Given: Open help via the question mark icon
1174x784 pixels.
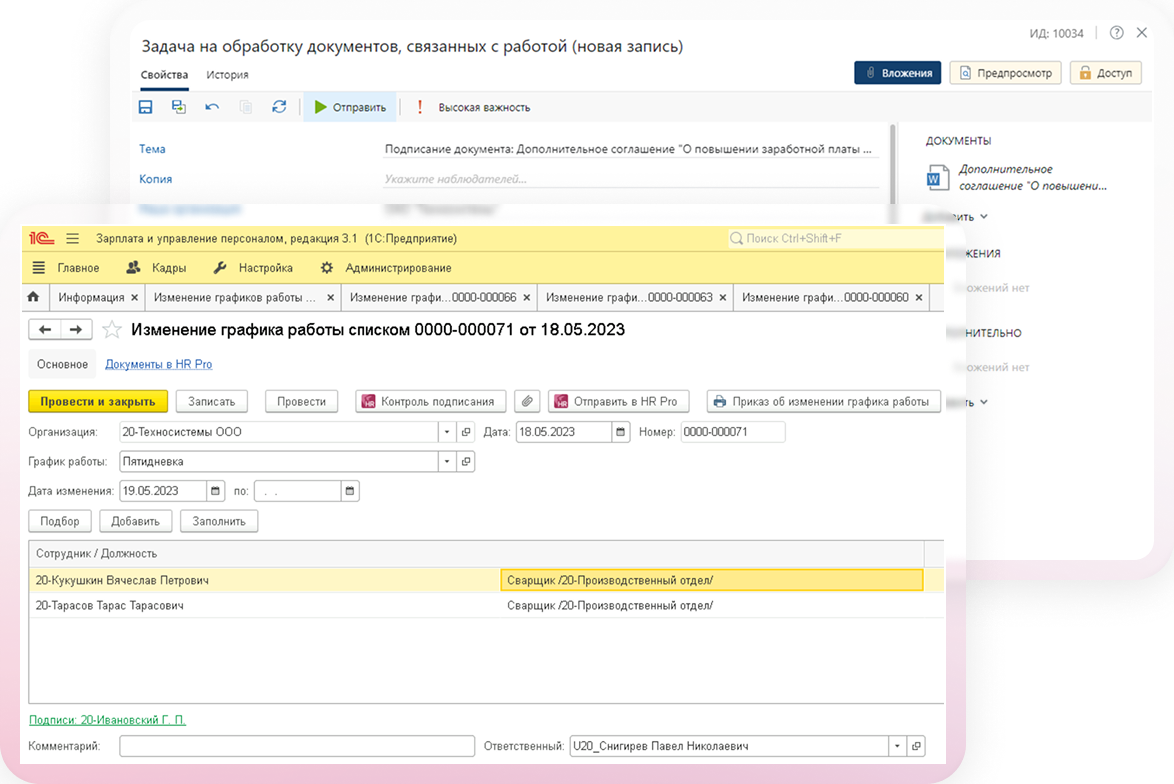Looking at the screenshot, I should click(x=1117, y=33).
